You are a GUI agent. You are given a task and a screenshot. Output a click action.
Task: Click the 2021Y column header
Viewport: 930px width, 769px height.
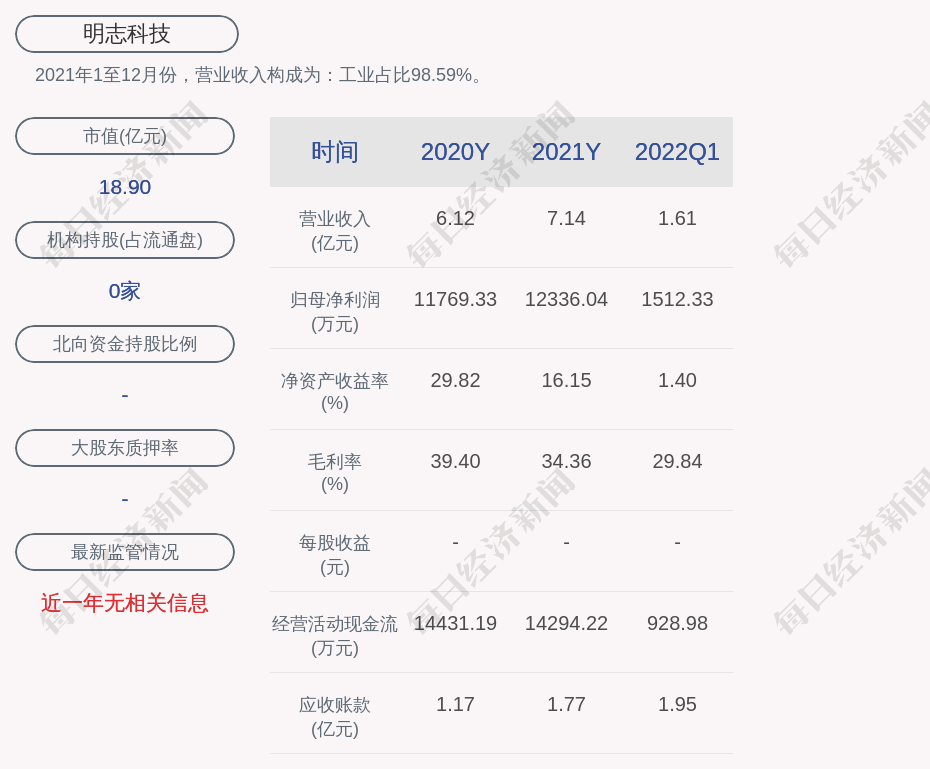(566, 152)
